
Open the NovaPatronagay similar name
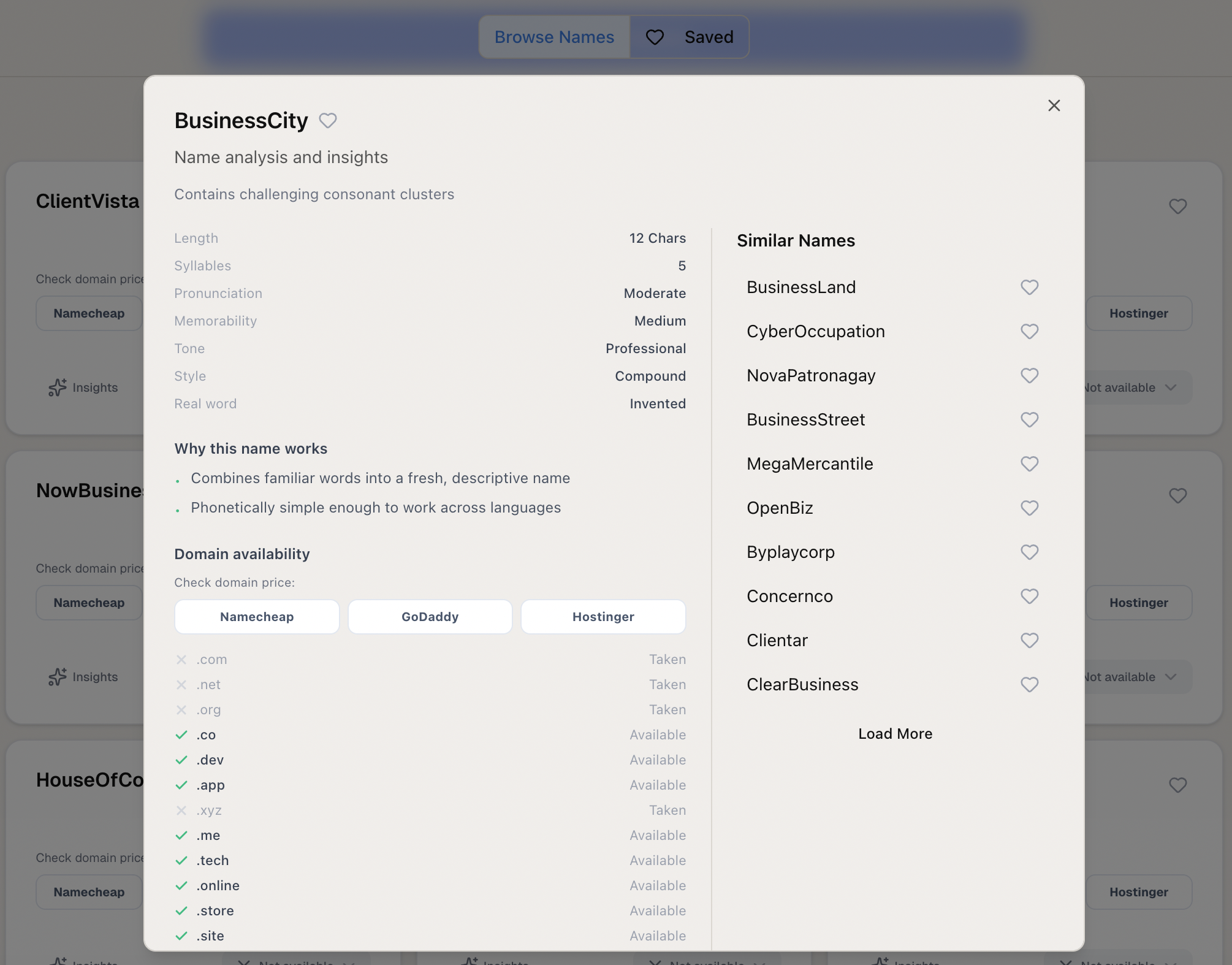pyautogui.click(x=811, y=375)
